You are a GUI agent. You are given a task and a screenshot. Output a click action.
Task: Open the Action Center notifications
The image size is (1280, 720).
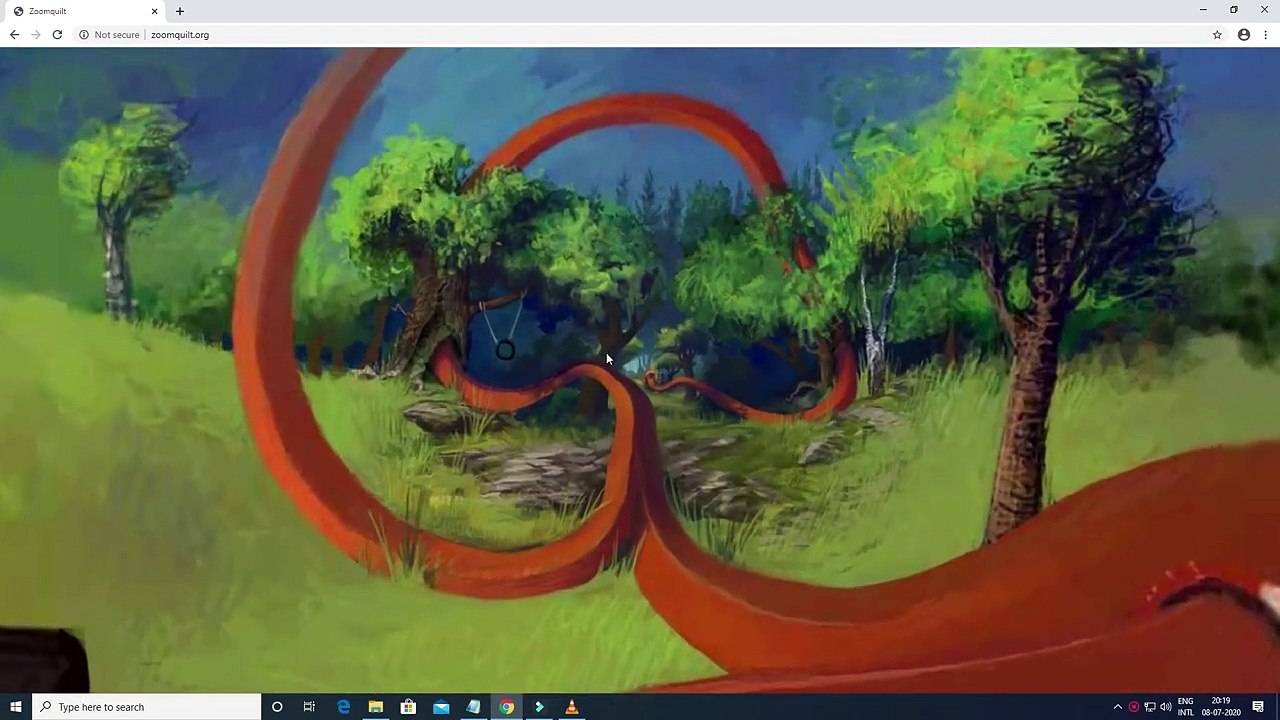pos(1258,707)
